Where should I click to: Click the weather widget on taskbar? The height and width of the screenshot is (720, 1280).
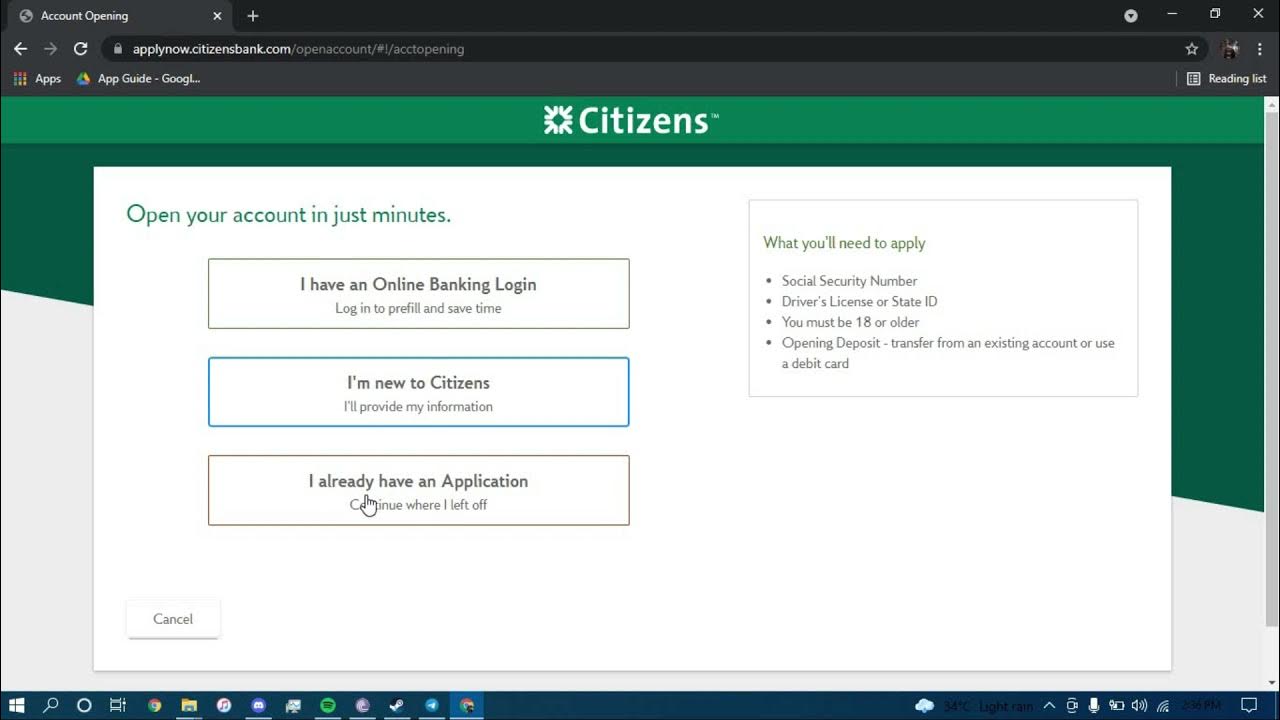coord(974,706)
